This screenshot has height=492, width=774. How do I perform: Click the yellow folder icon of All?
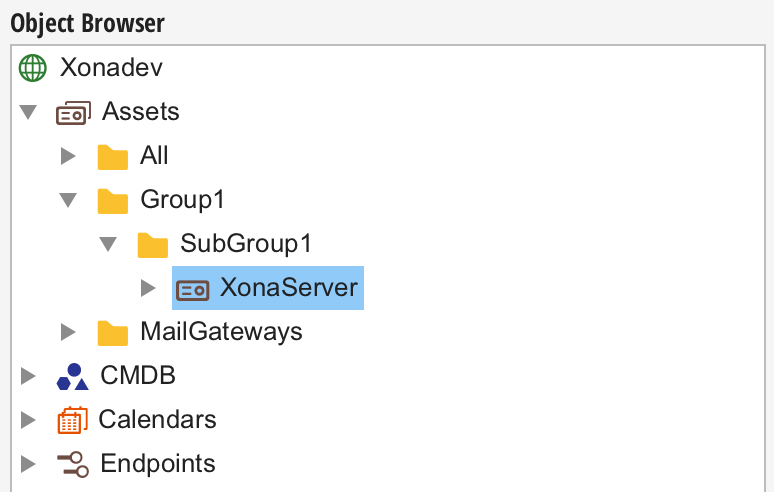tap(113, 157)
